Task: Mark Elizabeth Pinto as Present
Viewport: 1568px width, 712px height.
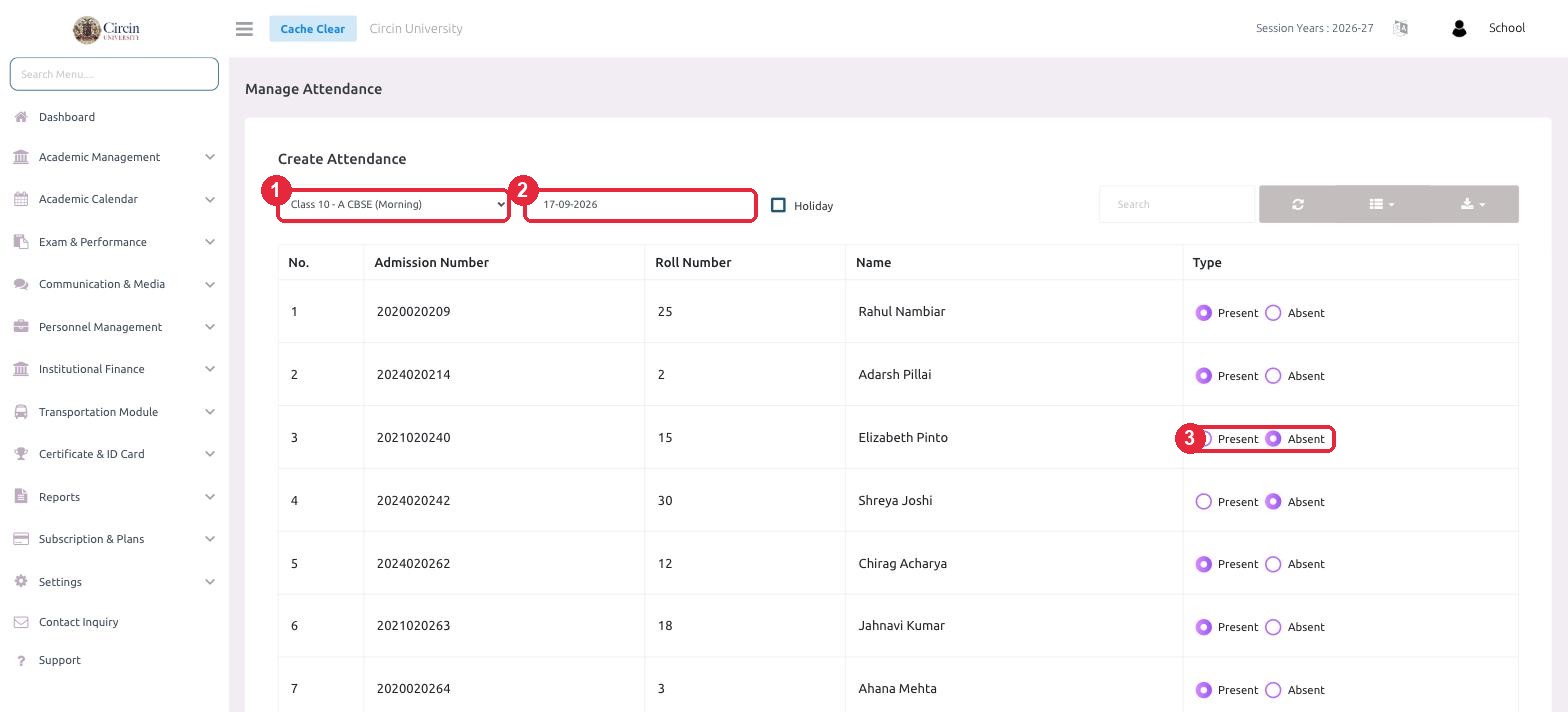Action: tap(1204, 439)
